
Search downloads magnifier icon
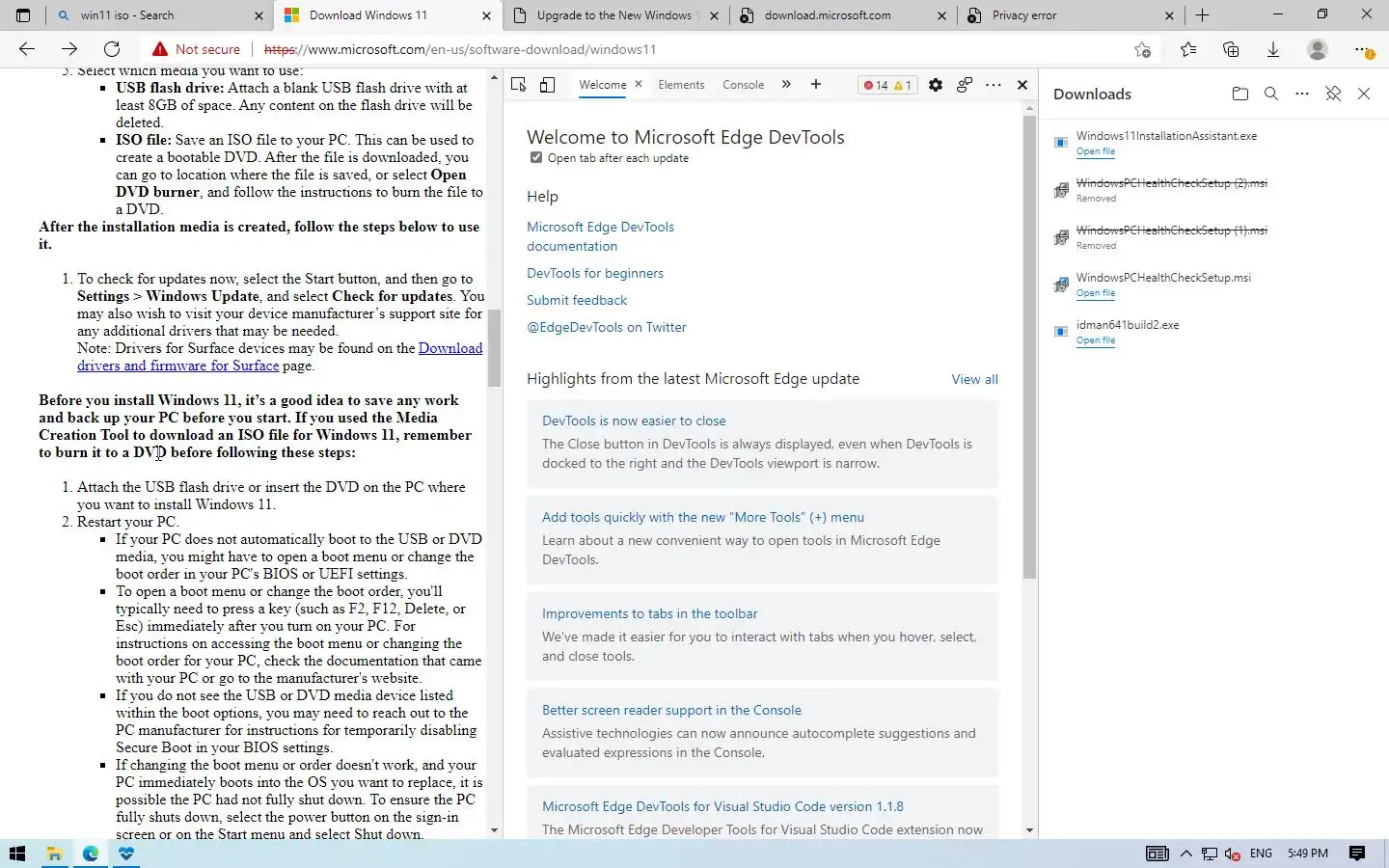[1271, 94]
